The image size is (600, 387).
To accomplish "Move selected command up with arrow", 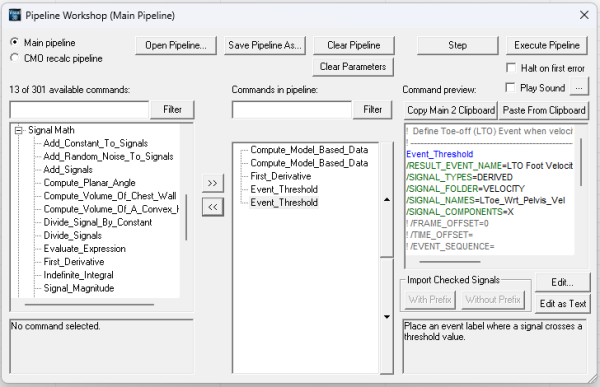I will [x=387, y=199].
